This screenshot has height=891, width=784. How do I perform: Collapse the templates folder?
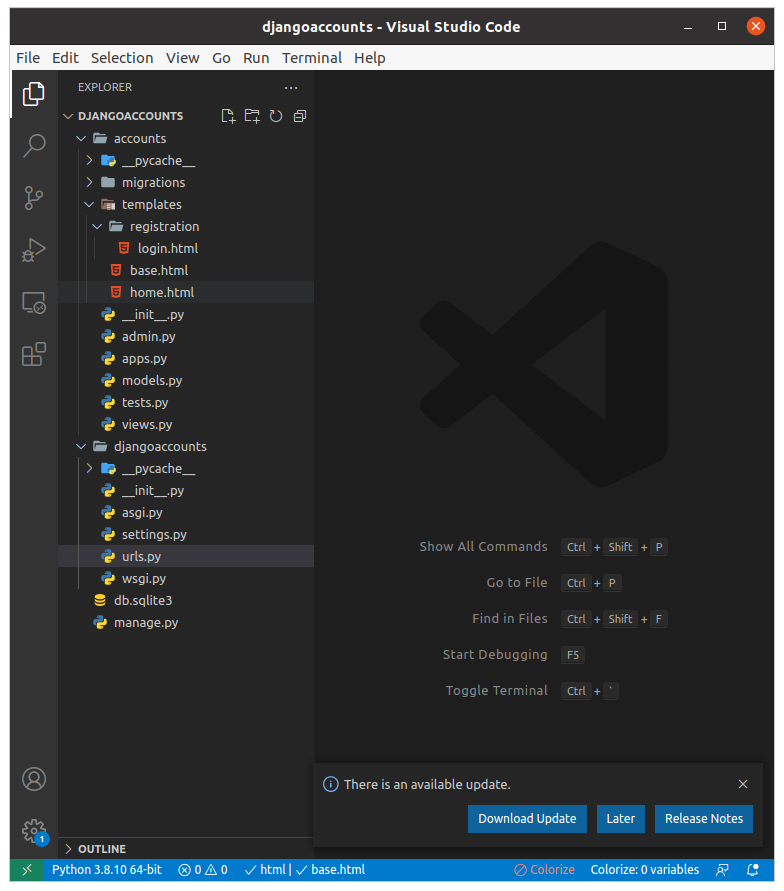point(89,205)
